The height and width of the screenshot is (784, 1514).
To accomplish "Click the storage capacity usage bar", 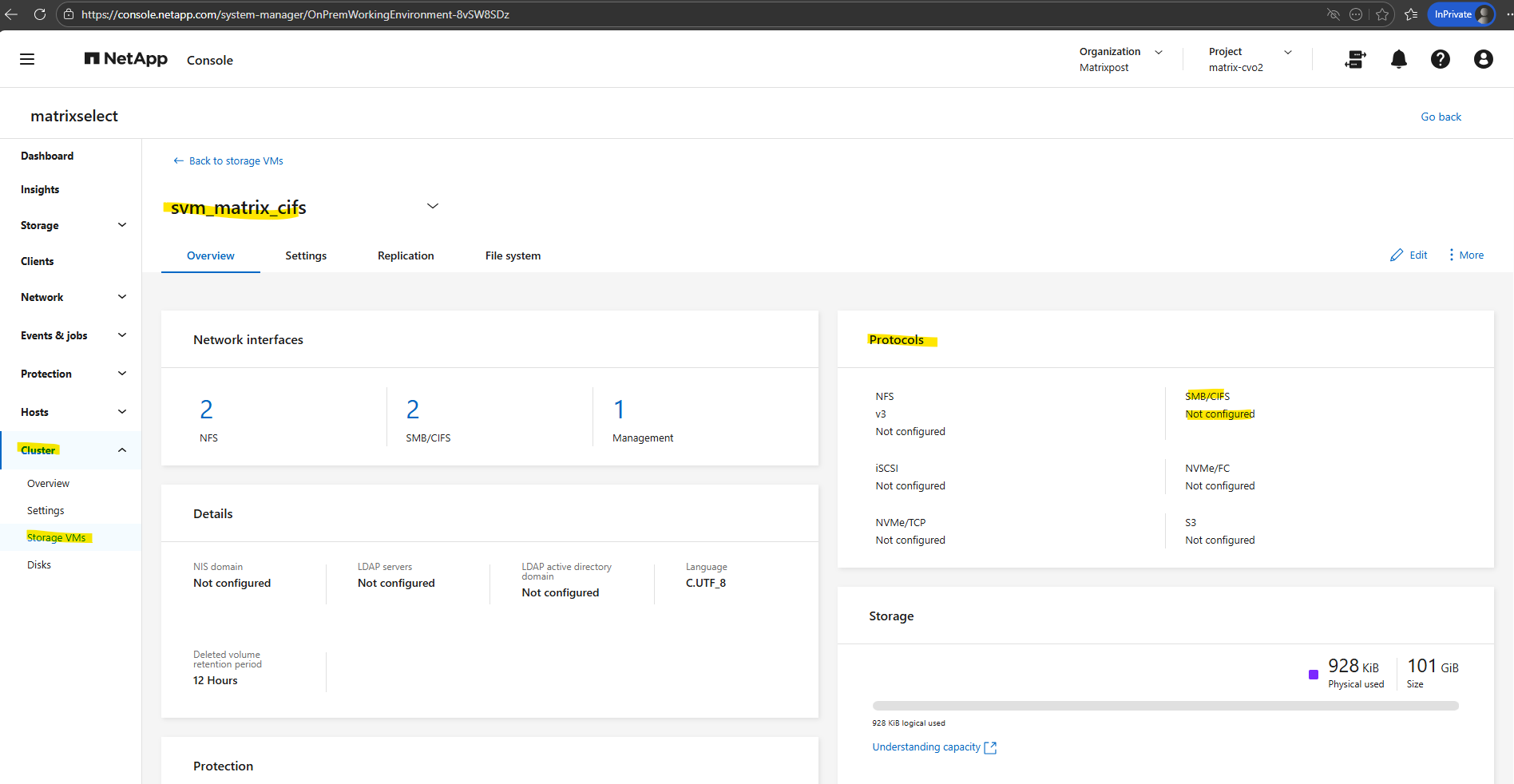I will (x=1165, y=706).
